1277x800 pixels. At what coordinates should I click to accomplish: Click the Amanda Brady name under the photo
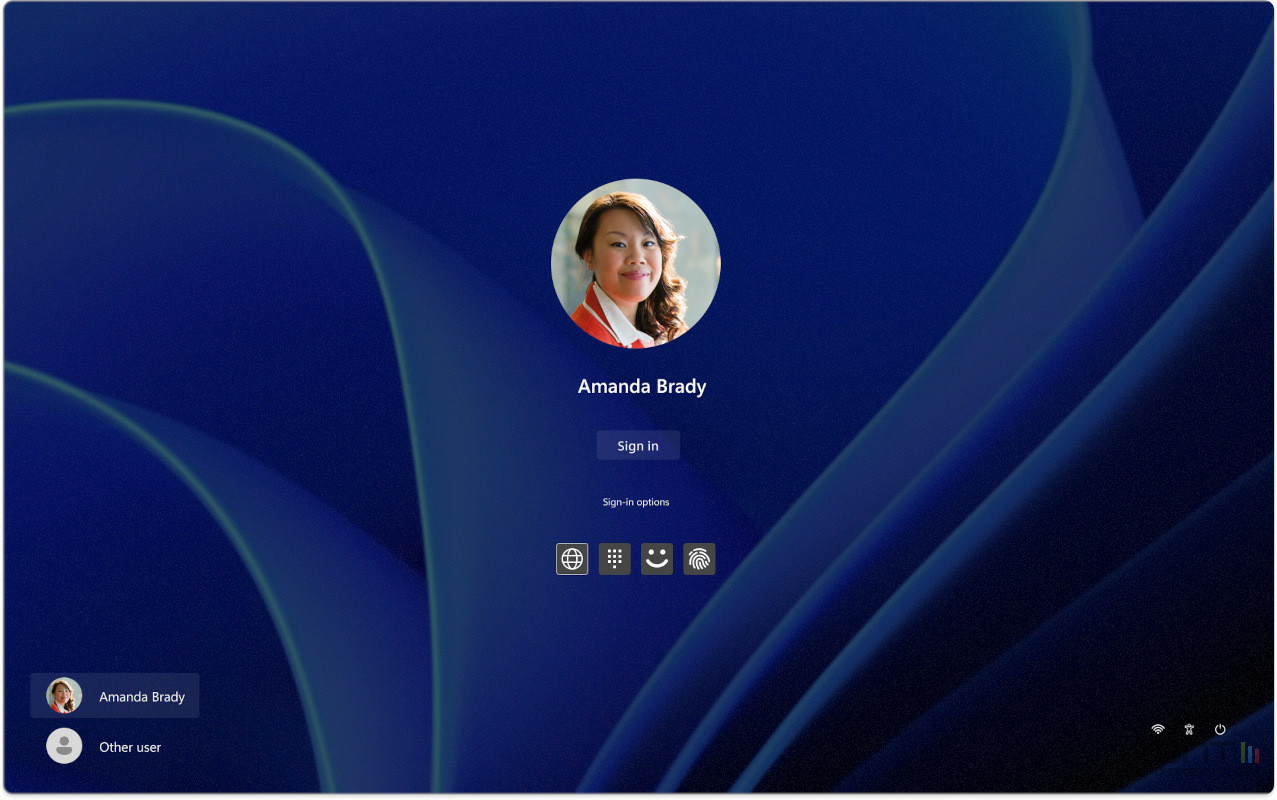[642, 387]
